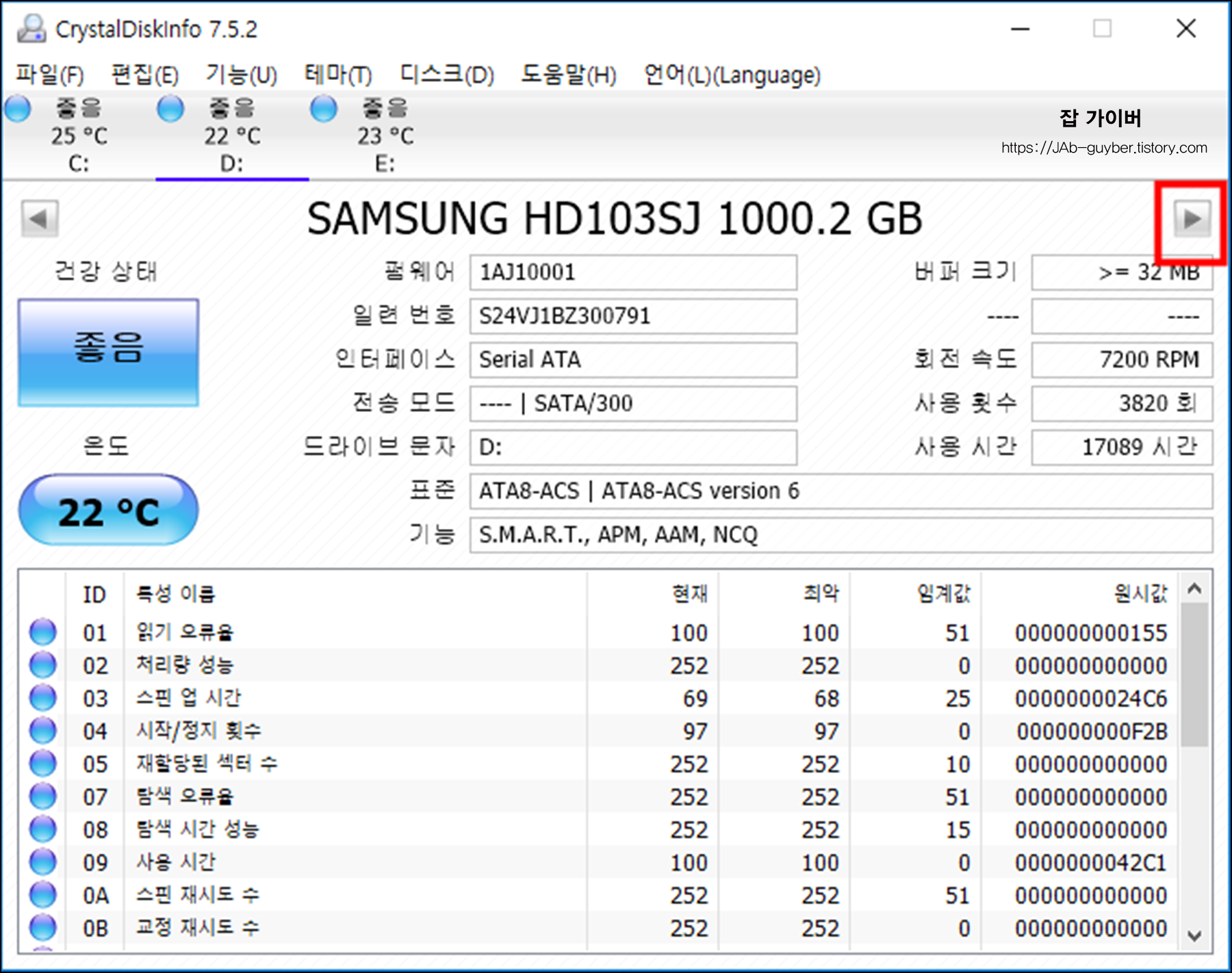Select the 읽기 오류율 attribute row
Screen dimensions: 1232x973
click(599, 632)
